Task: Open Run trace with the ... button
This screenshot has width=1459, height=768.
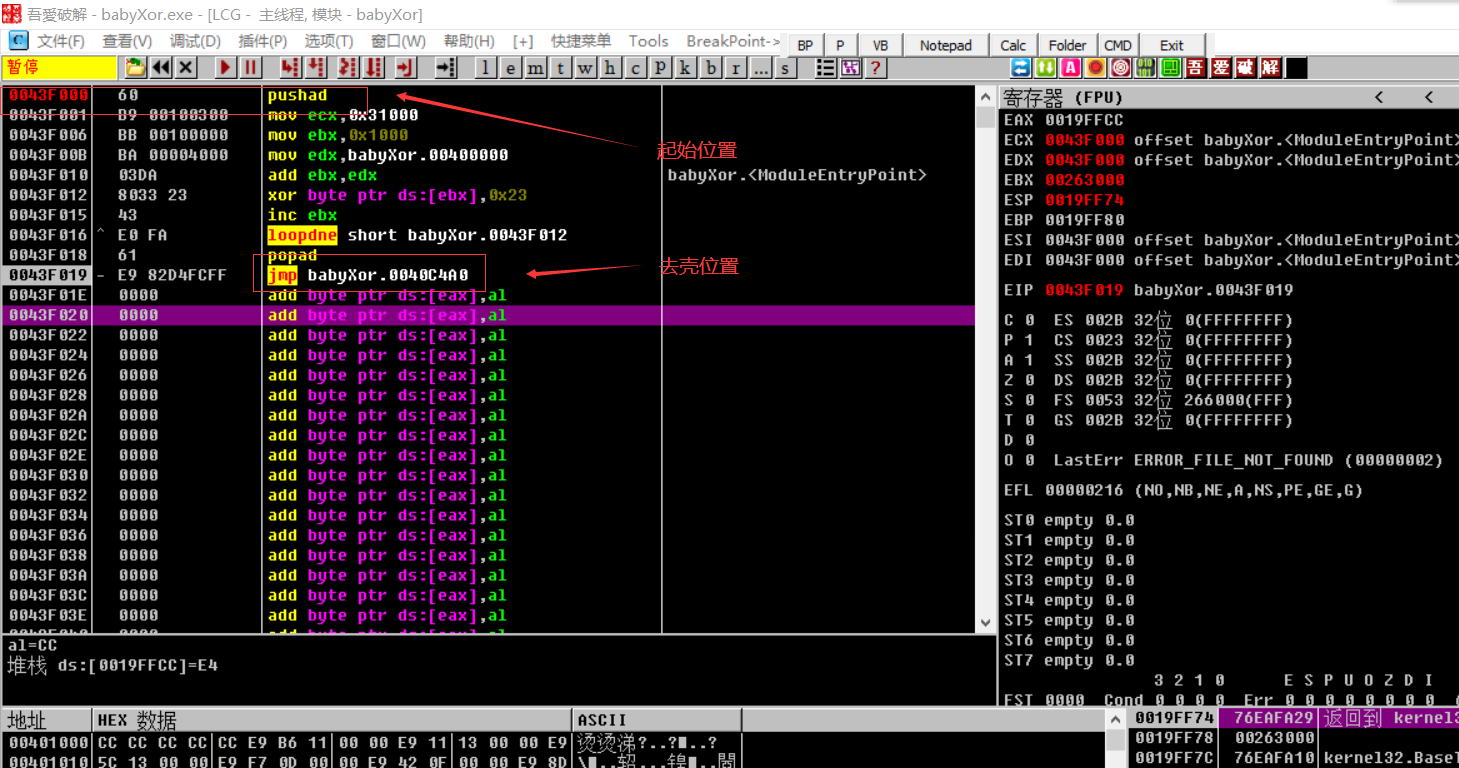Action: click(x=761, y=68)
